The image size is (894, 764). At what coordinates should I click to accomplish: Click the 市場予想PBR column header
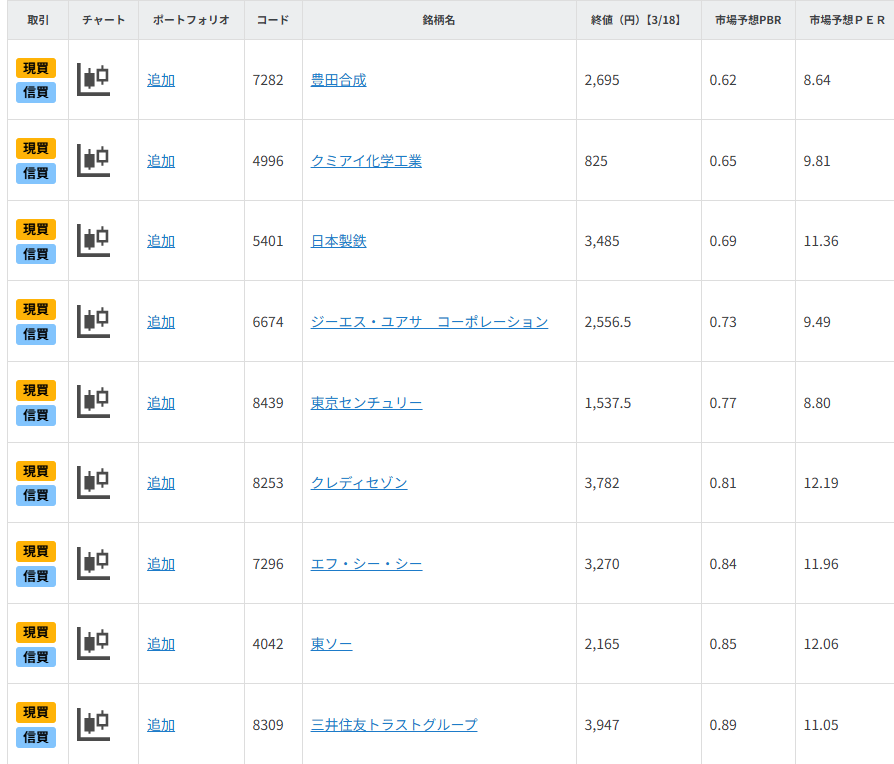(748, 20)
